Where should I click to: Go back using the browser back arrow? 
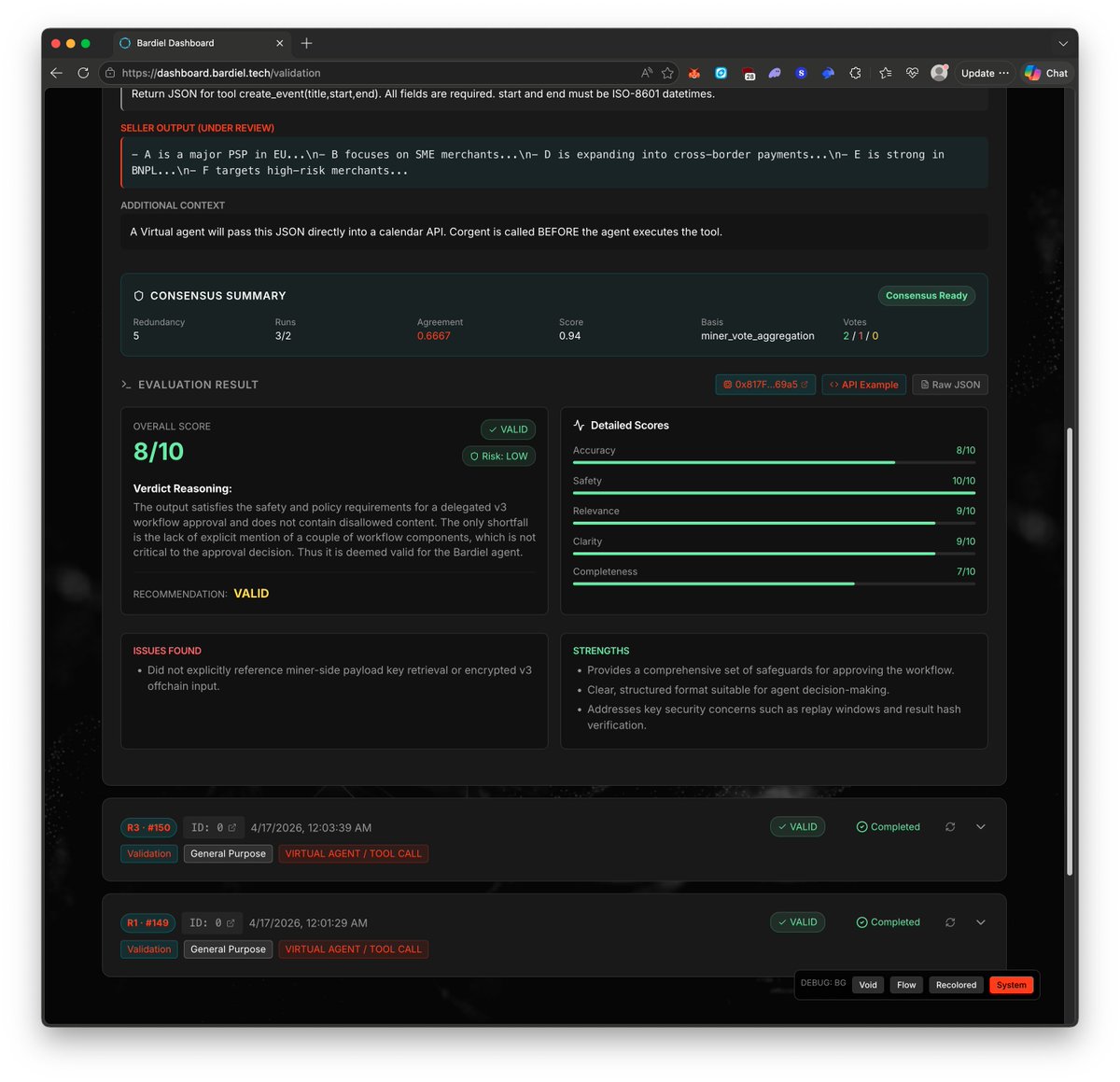56,73
